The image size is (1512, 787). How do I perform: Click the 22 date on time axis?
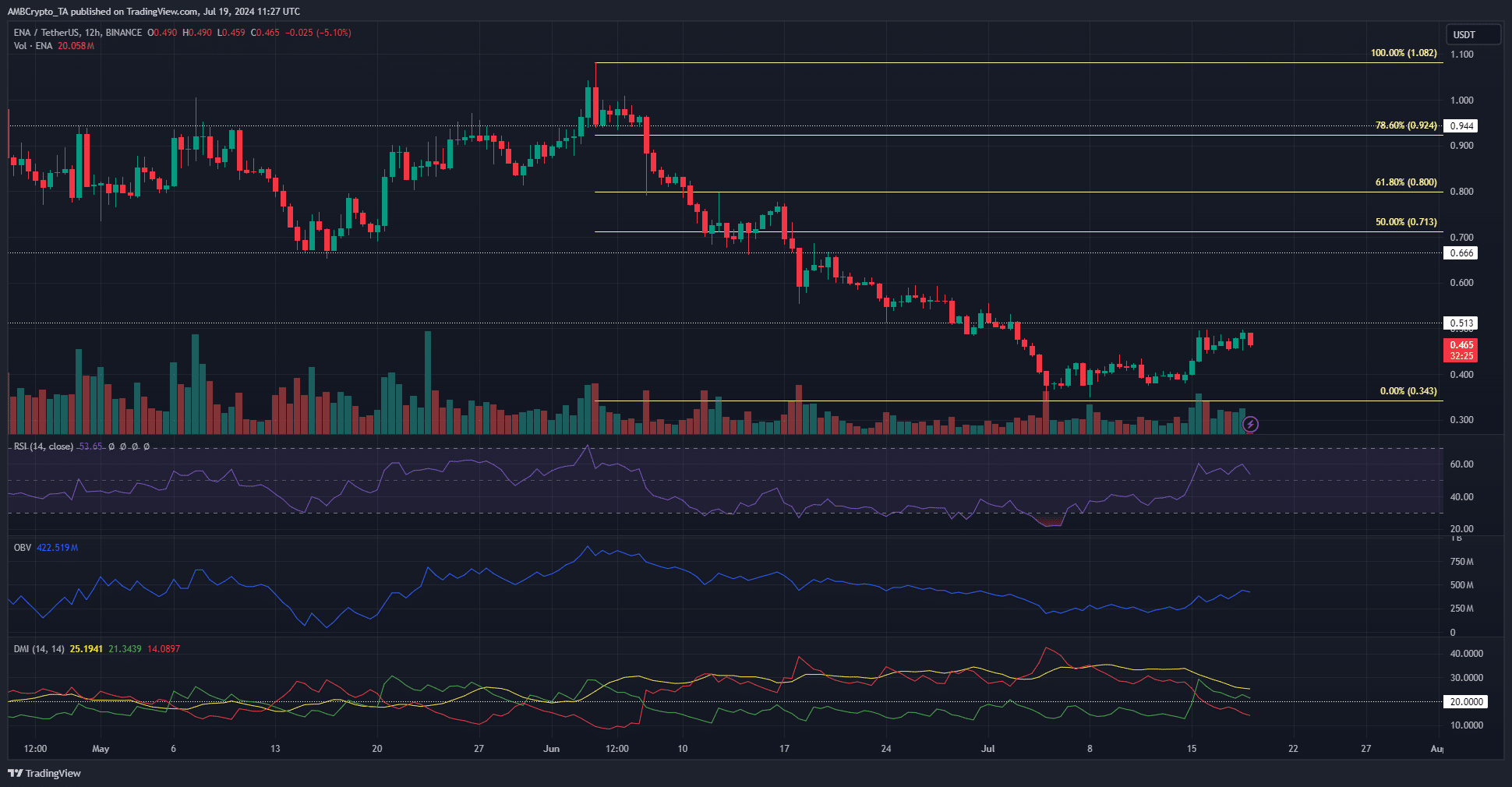[1293, 749]
